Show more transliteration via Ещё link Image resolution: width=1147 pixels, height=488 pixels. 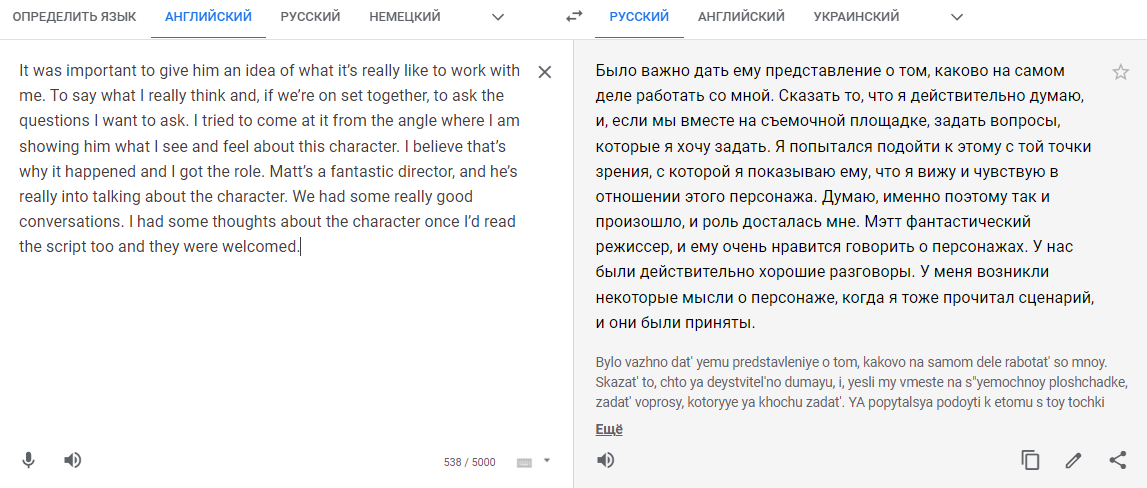[x=609, y=430]
